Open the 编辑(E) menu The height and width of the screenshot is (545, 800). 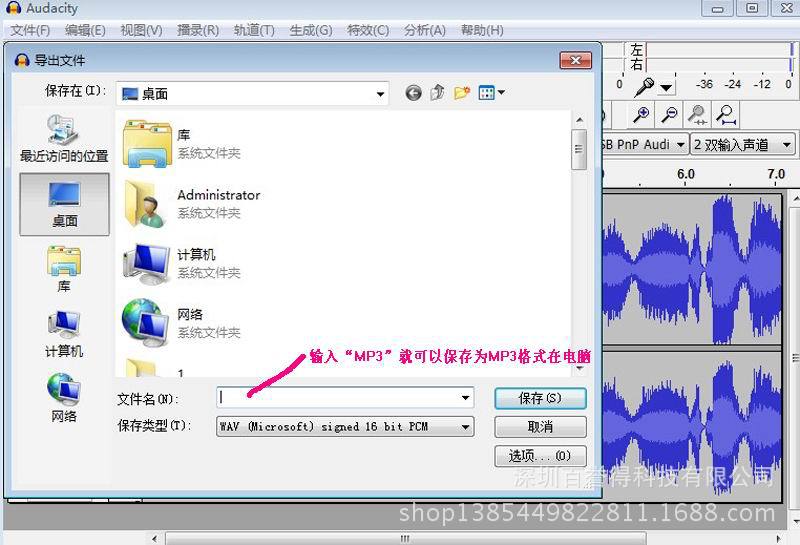pyautogui.click(x=85, y=30)
